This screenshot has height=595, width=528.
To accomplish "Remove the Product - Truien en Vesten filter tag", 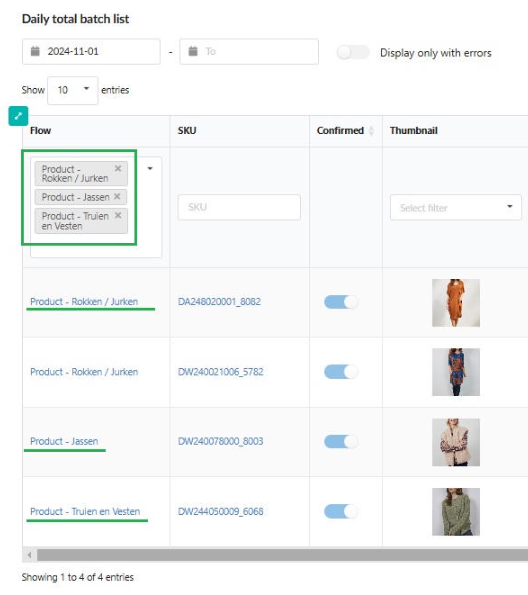I will 118,216.
